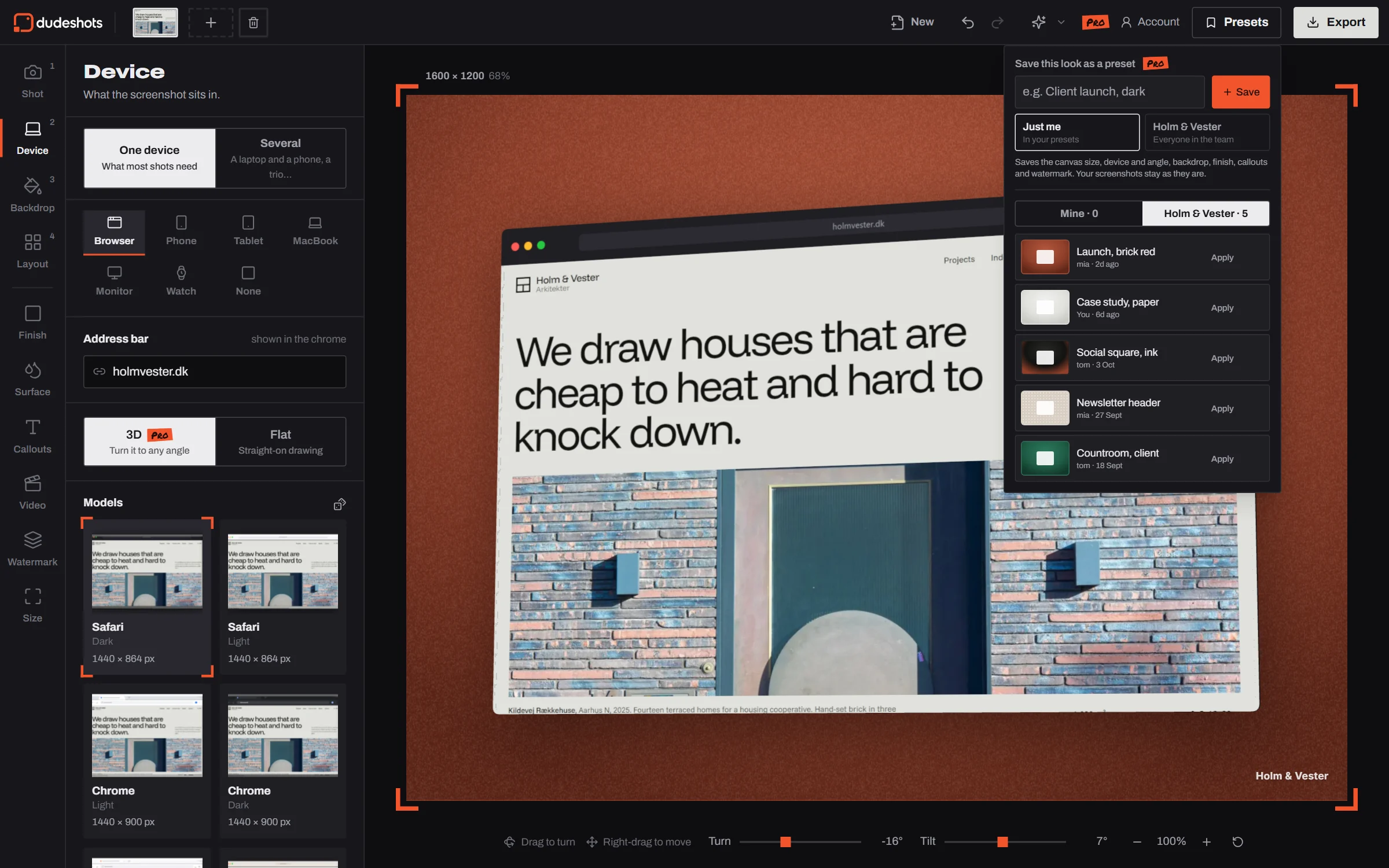1389x868 pixels.
Task: Click the preset name input field
Action: (1109, 92)
